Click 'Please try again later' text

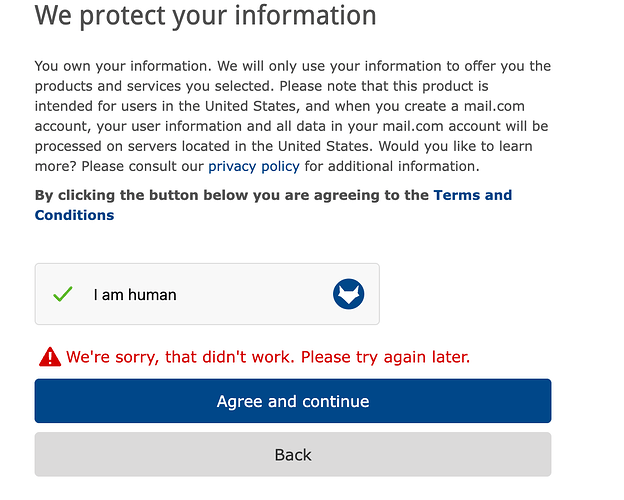[385, 357]
